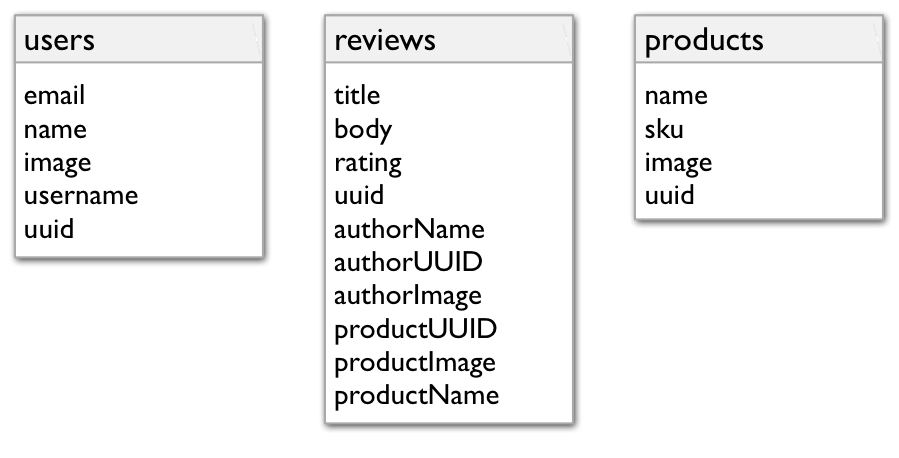Click the authorUUID field

(x=409, y=262)
